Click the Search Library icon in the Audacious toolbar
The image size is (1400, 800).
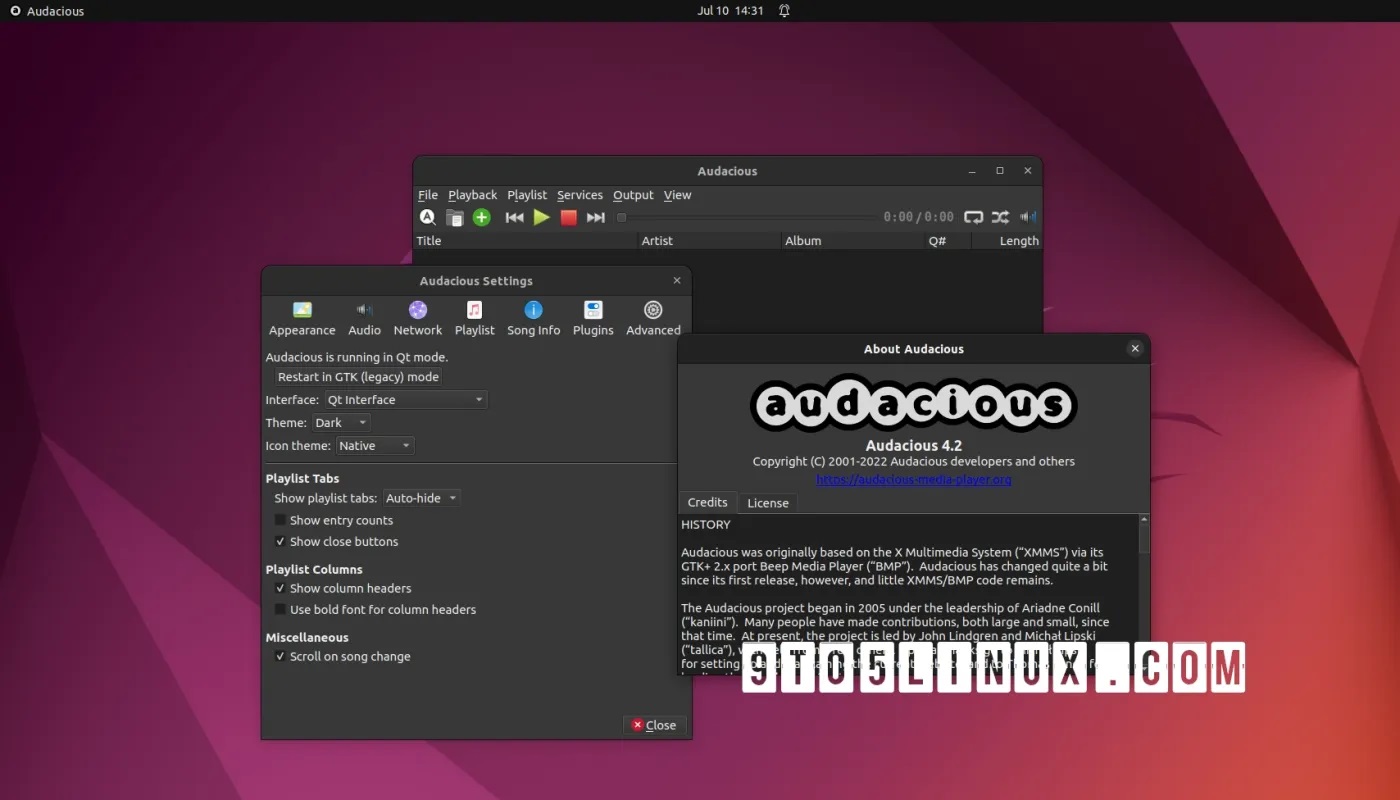pos(427,217)
